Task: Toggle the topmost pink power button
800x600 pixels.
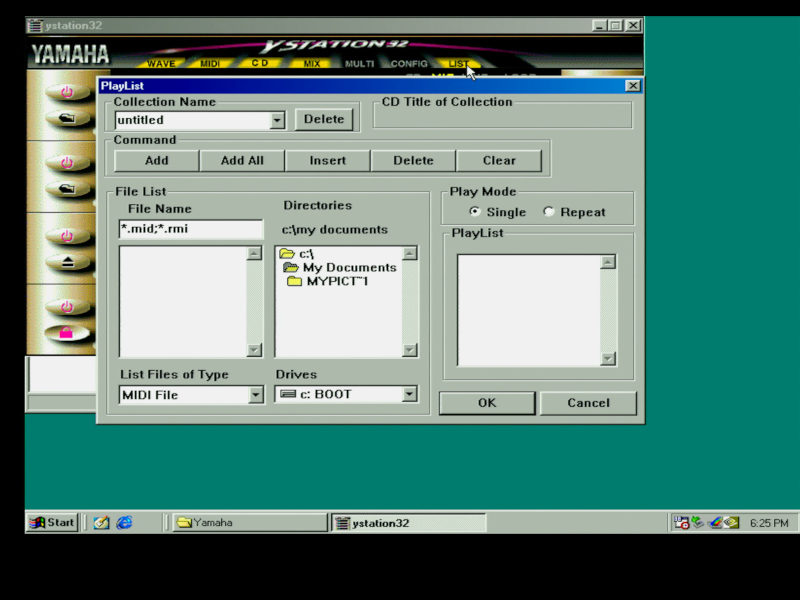Action: [x=66, y=91]
